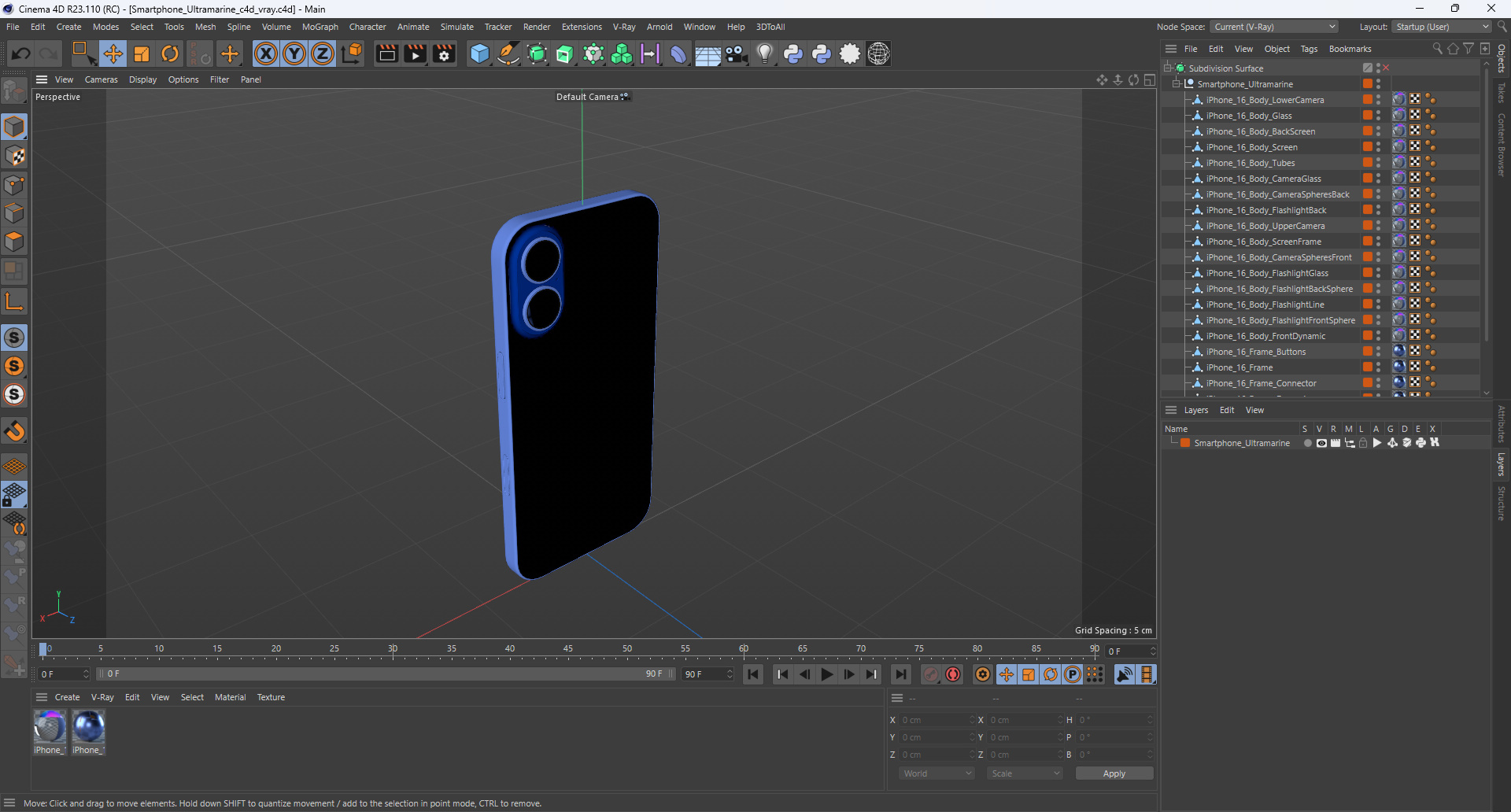This screenshot has height=812, width=1511.
Task: Open the Layers panel hamburger menu
Action: (1171, 410)
